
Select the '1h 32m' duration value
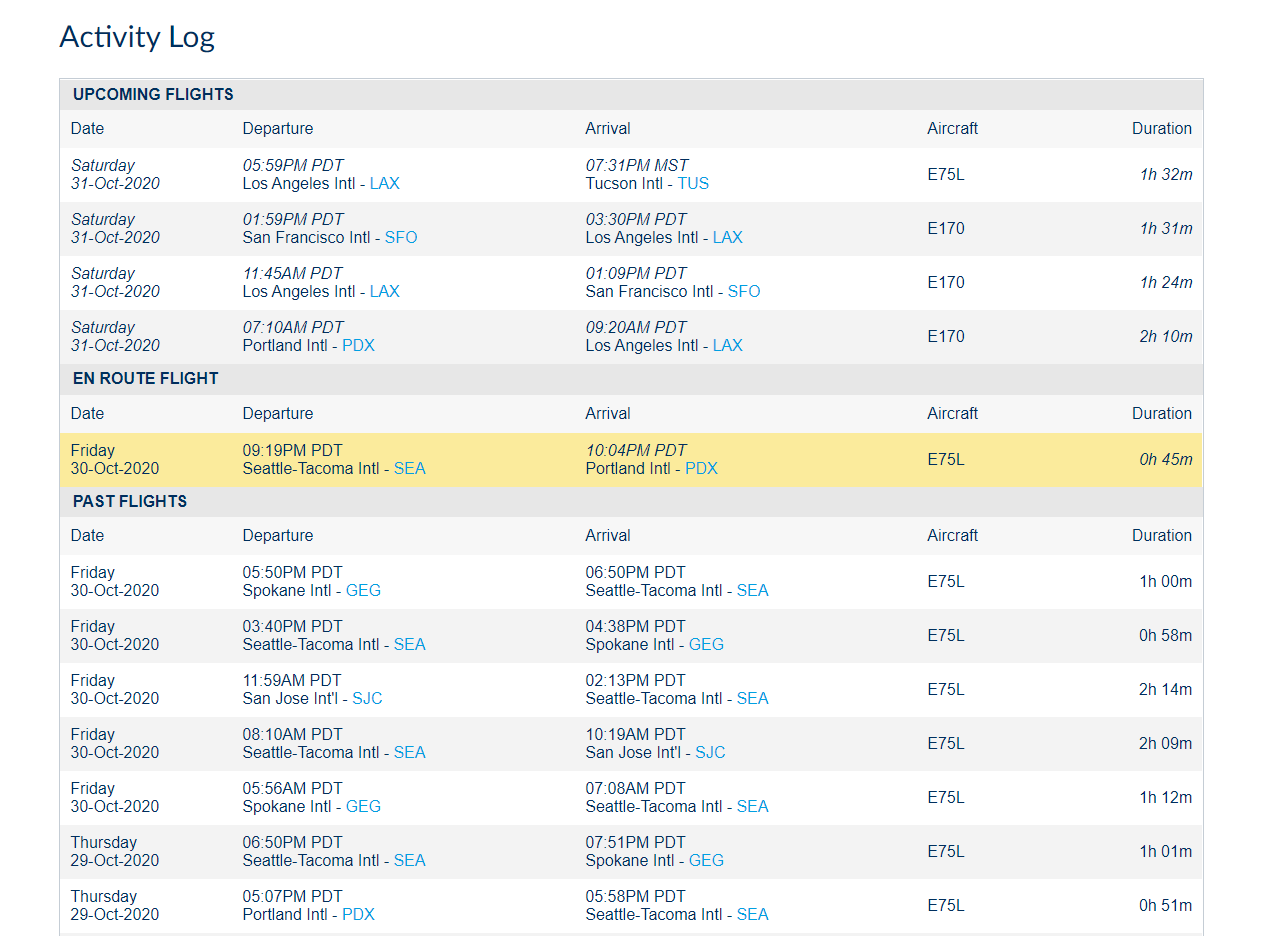coord(1166,175)
